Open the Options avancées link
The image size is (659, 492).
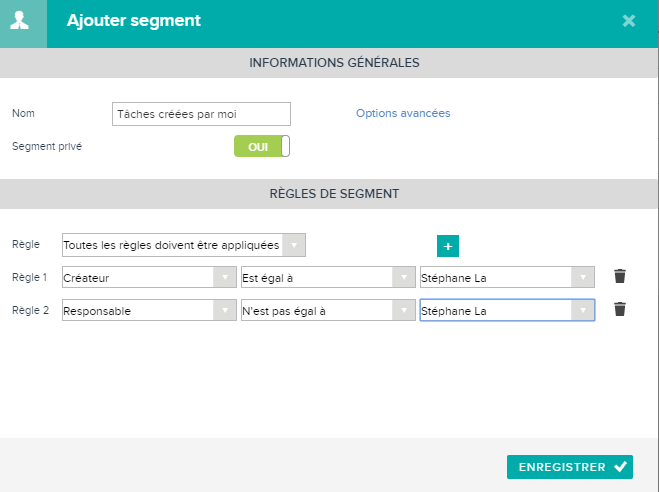click(x=403, y=113)
